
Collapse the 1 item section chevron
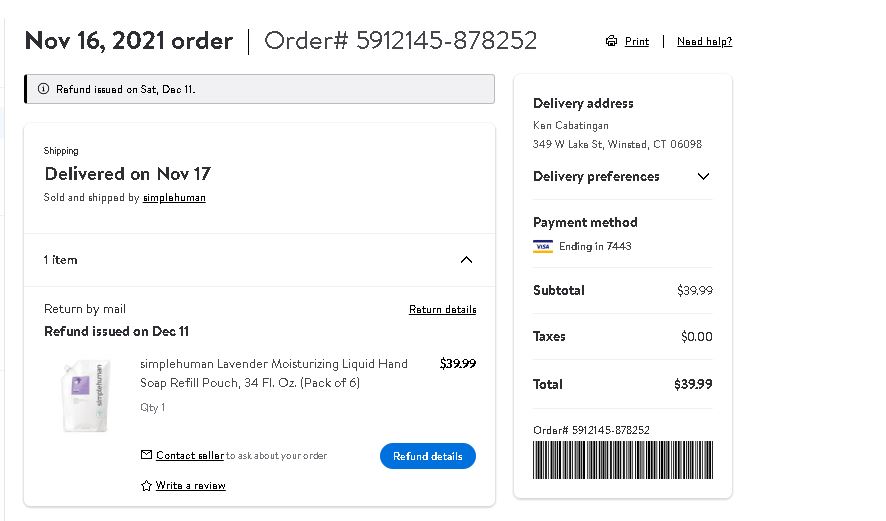pos(466,260)
